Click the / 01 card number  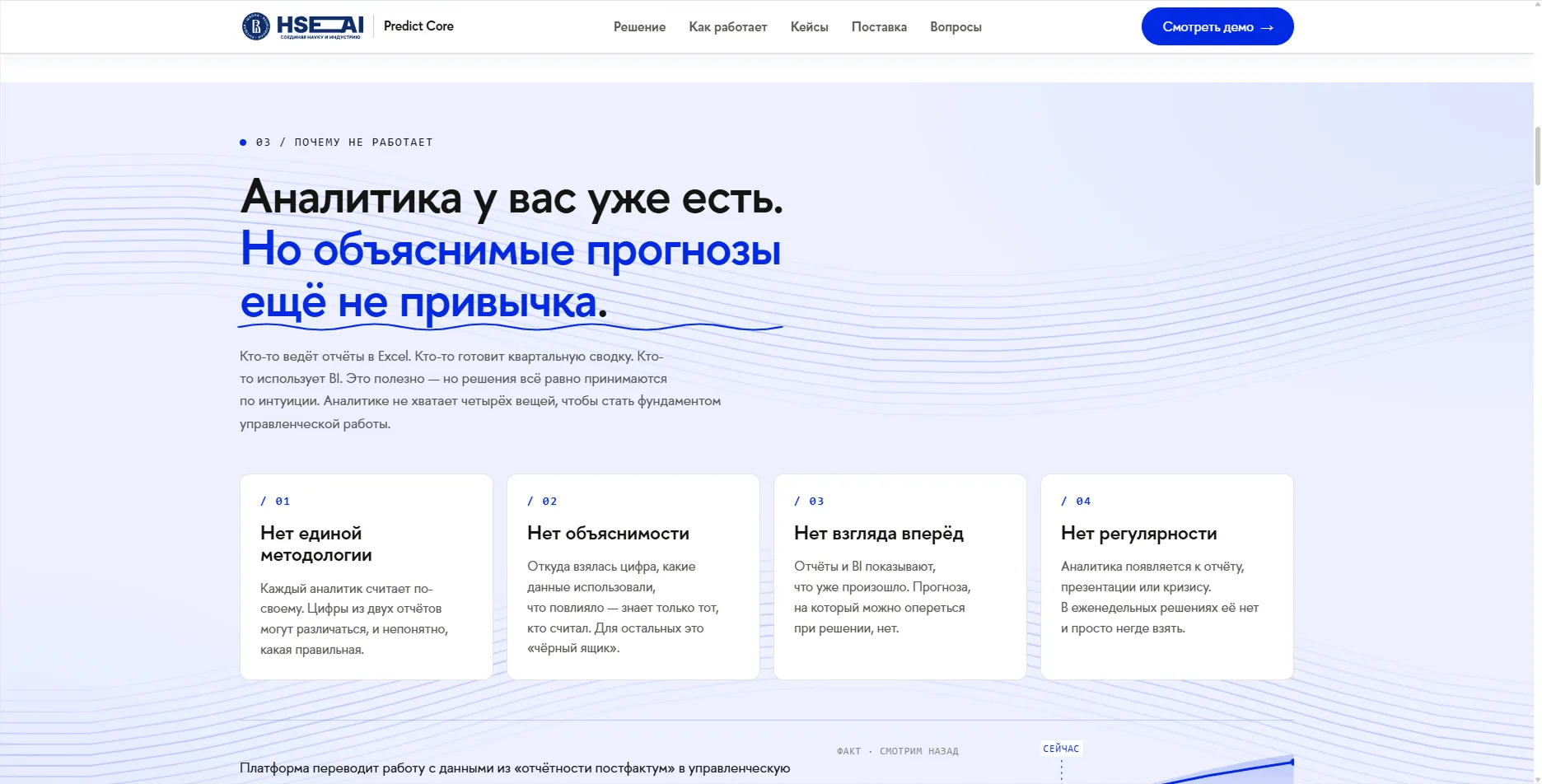(x=275, y=501)
